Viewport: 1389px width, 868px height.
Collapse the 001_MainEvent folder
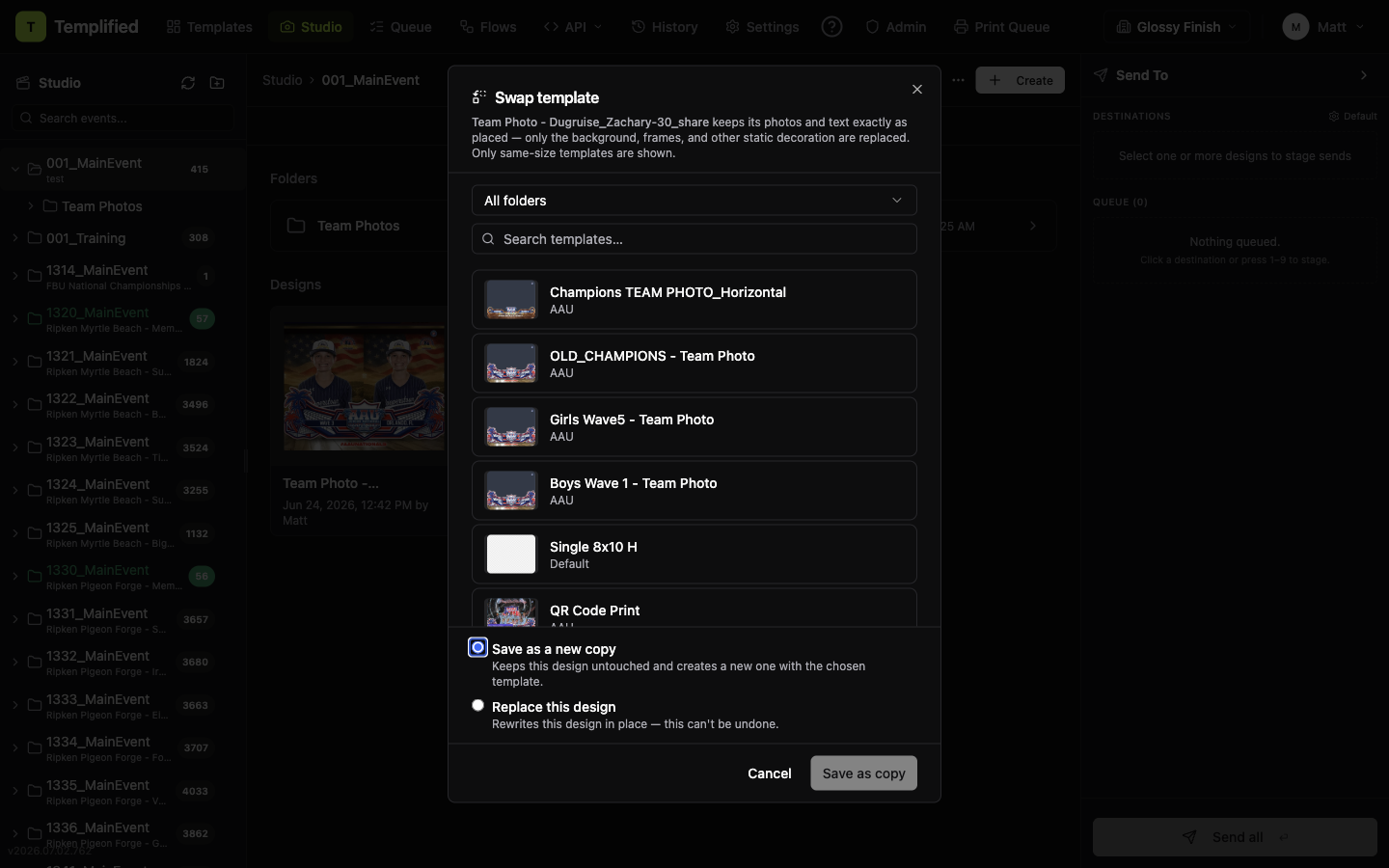14,169
